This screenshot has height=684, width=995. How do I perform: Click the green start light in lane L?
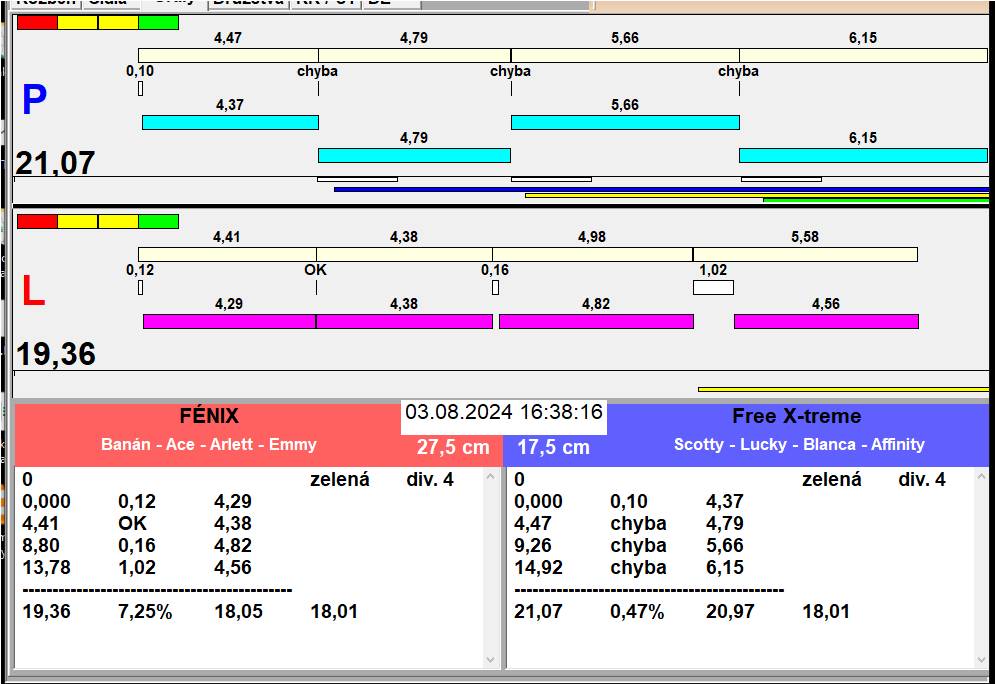(159, 221)
